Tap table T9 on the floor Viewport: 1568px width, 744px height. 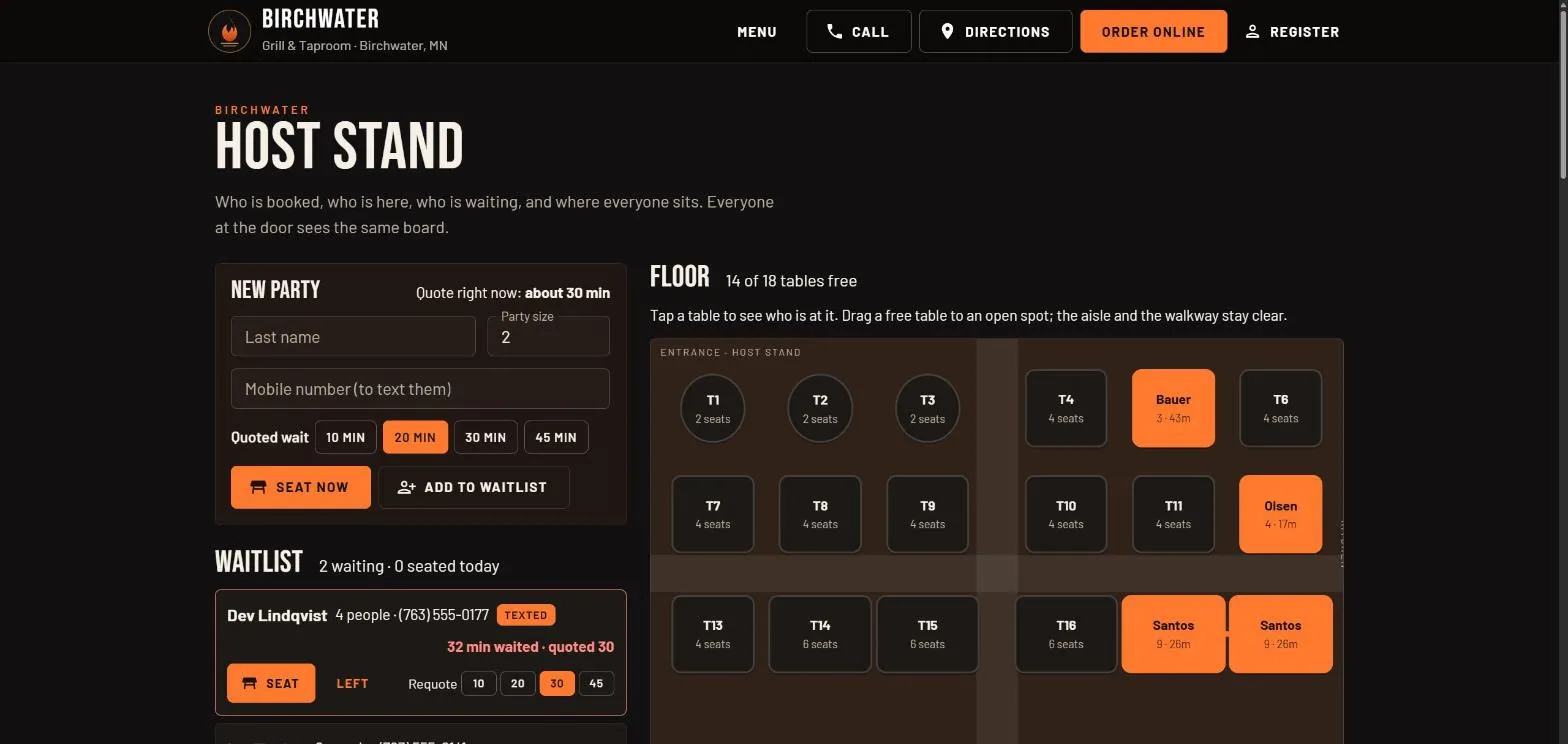(x=928, y=514)
